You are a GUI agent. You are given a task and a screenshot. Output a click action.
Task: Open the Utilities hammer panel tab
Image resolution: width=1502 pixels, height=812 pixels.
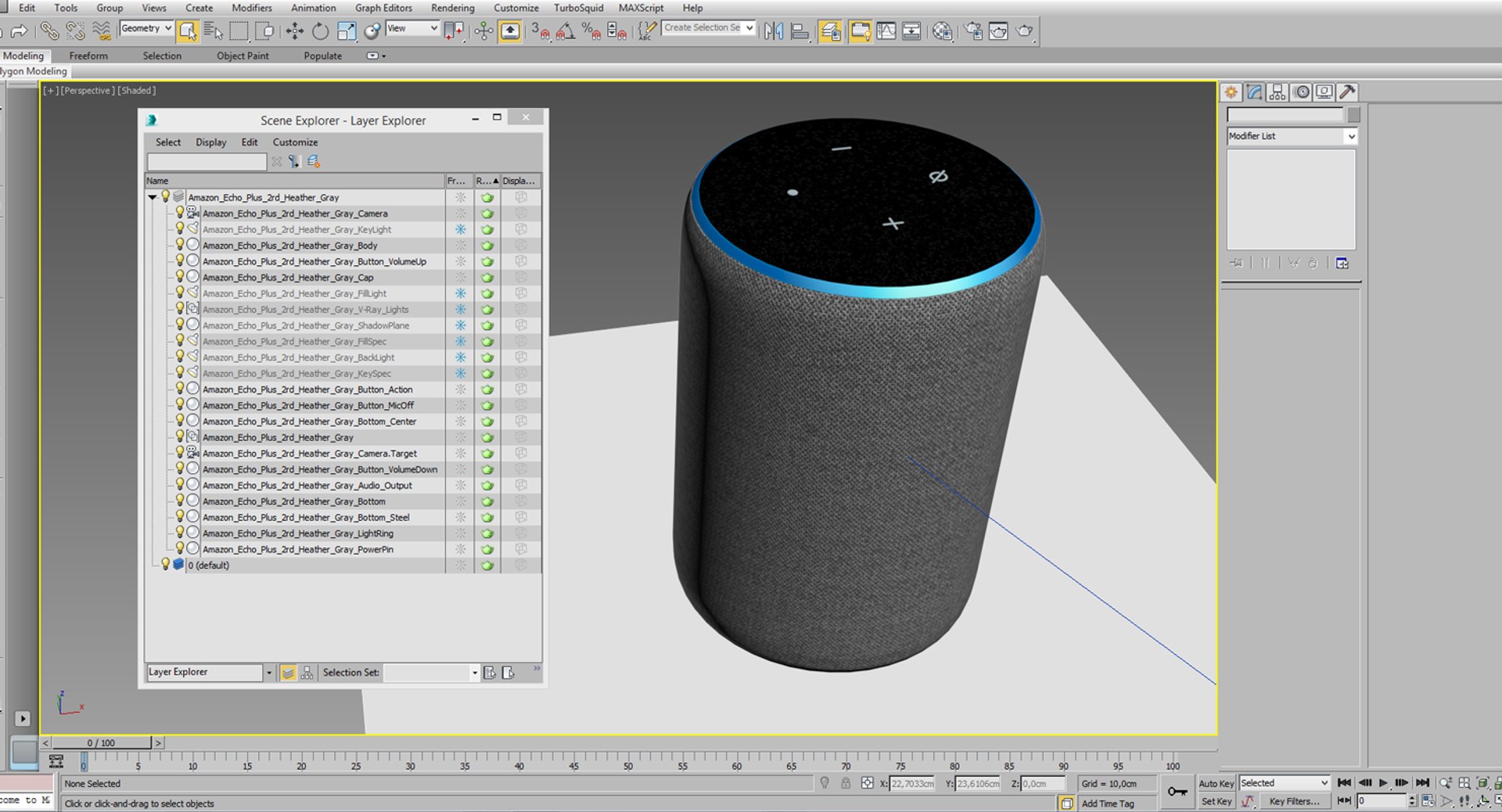tap(1347, 92)
